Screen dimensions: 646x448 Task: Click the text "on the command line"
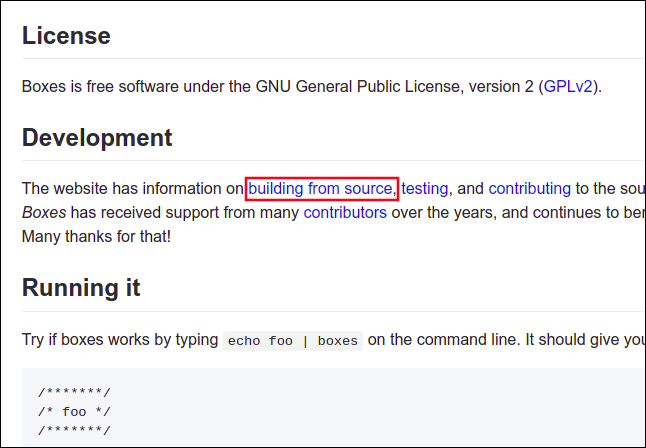446,340
